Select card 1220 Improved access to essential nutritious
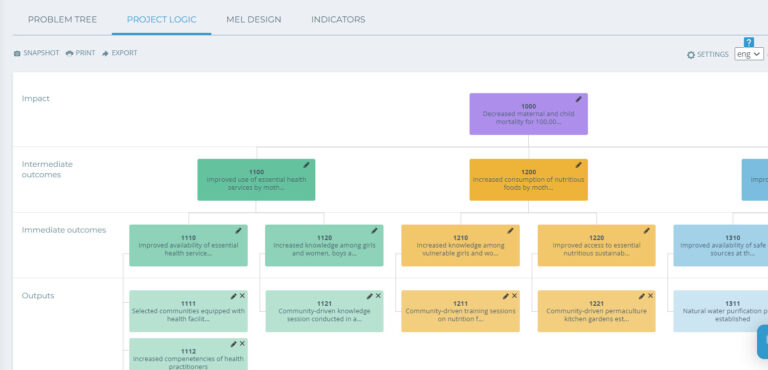The image size is (768, 370). click(597, 245)
